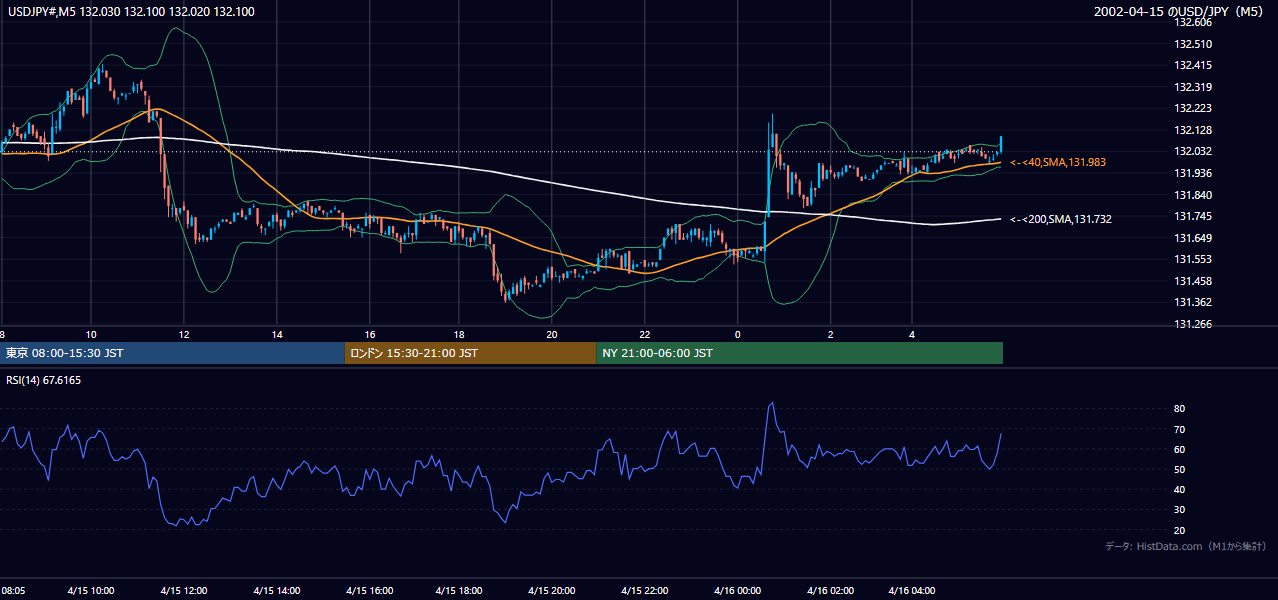Click the 4/15 18:00 time axis label
This screenshot has width=1278, height=600.
[459, 590]
